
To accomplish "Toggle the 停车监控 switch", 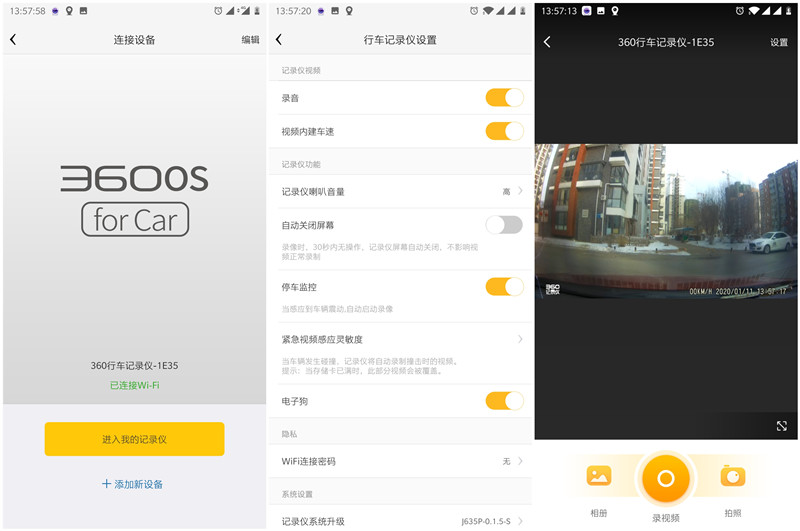I will point(504,287).
